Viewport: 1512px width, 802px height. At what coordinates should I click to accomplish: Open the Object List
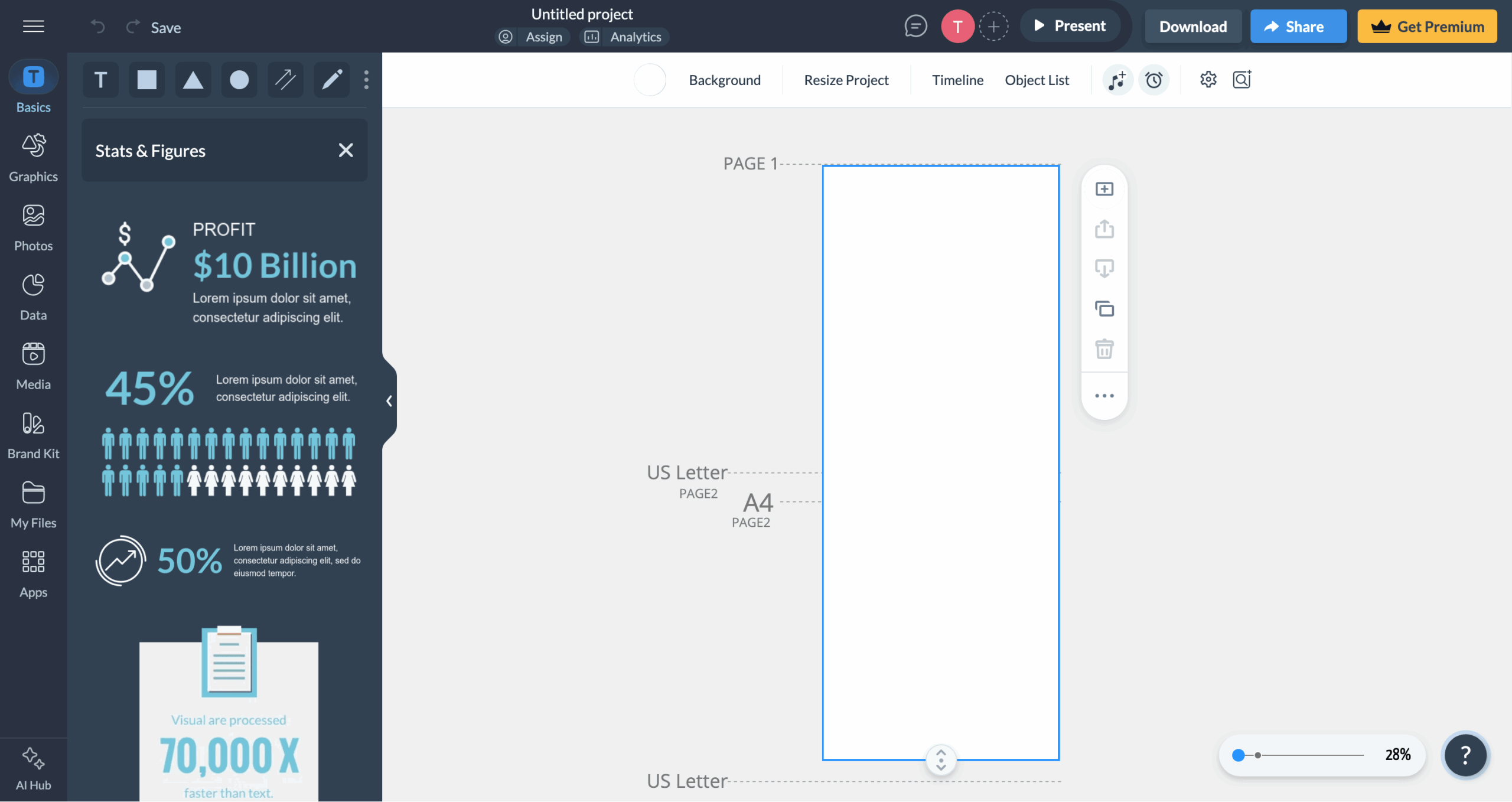pyautogui.click(x=1037, y=80)
